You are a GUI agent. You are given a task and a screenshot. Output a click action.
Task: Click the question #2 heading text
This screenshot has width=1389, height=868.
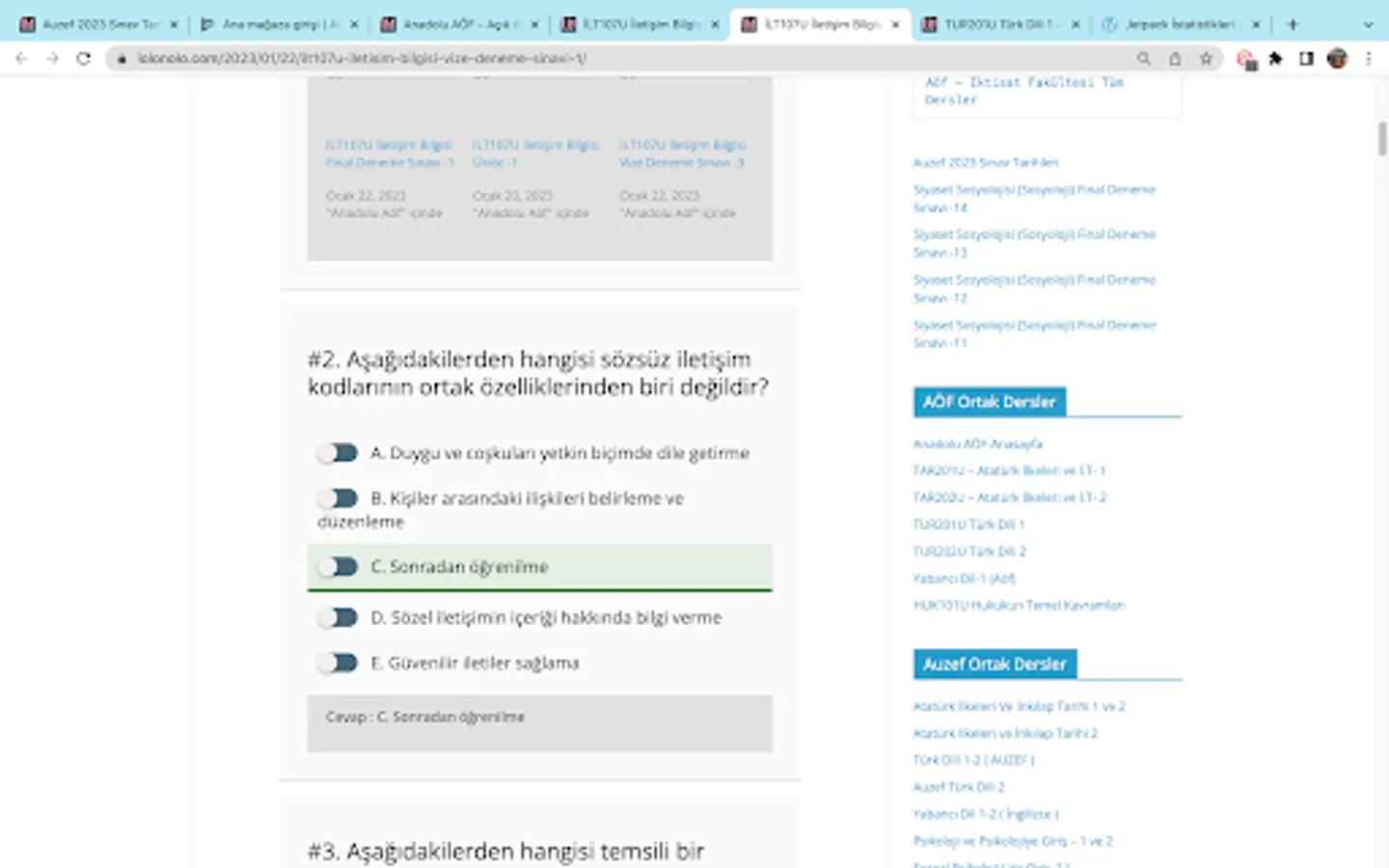click(538, 373)
